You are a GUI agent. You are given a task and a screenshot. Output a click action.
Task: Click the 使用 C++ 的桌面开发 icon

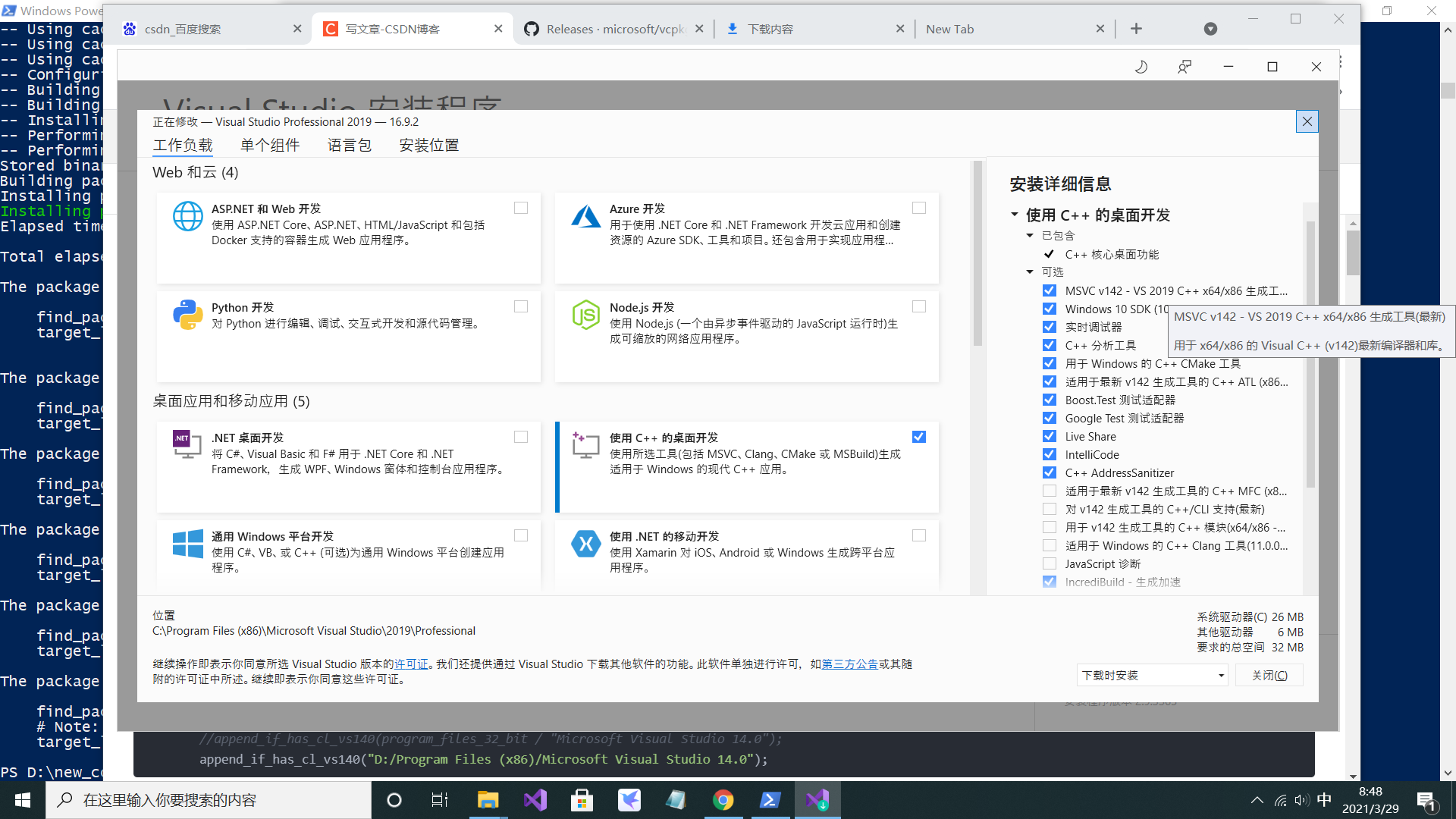click(x=585, y=445)
